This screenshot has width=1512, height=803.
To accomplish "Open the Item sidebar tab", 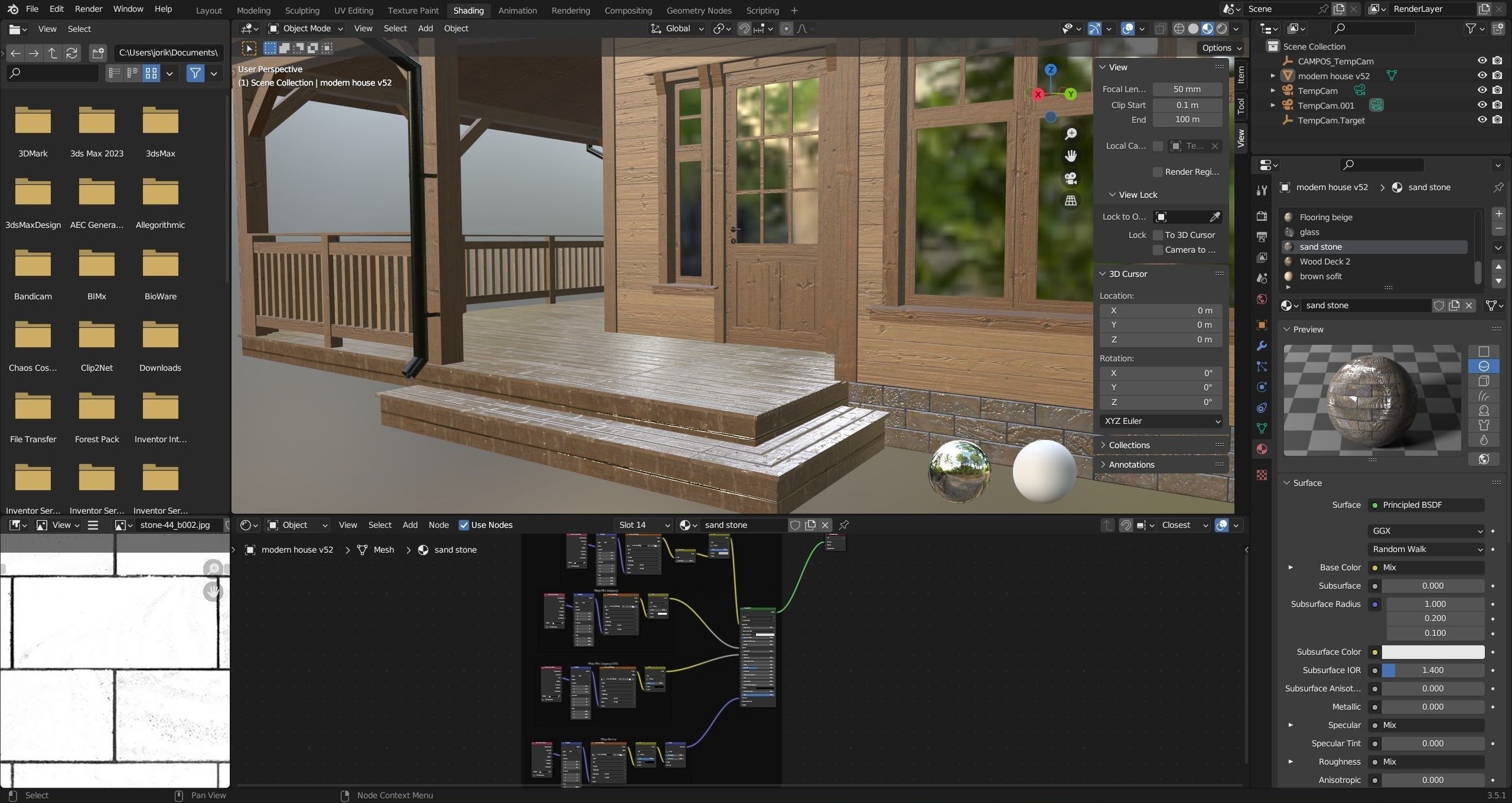I will tap(1241, 74).
